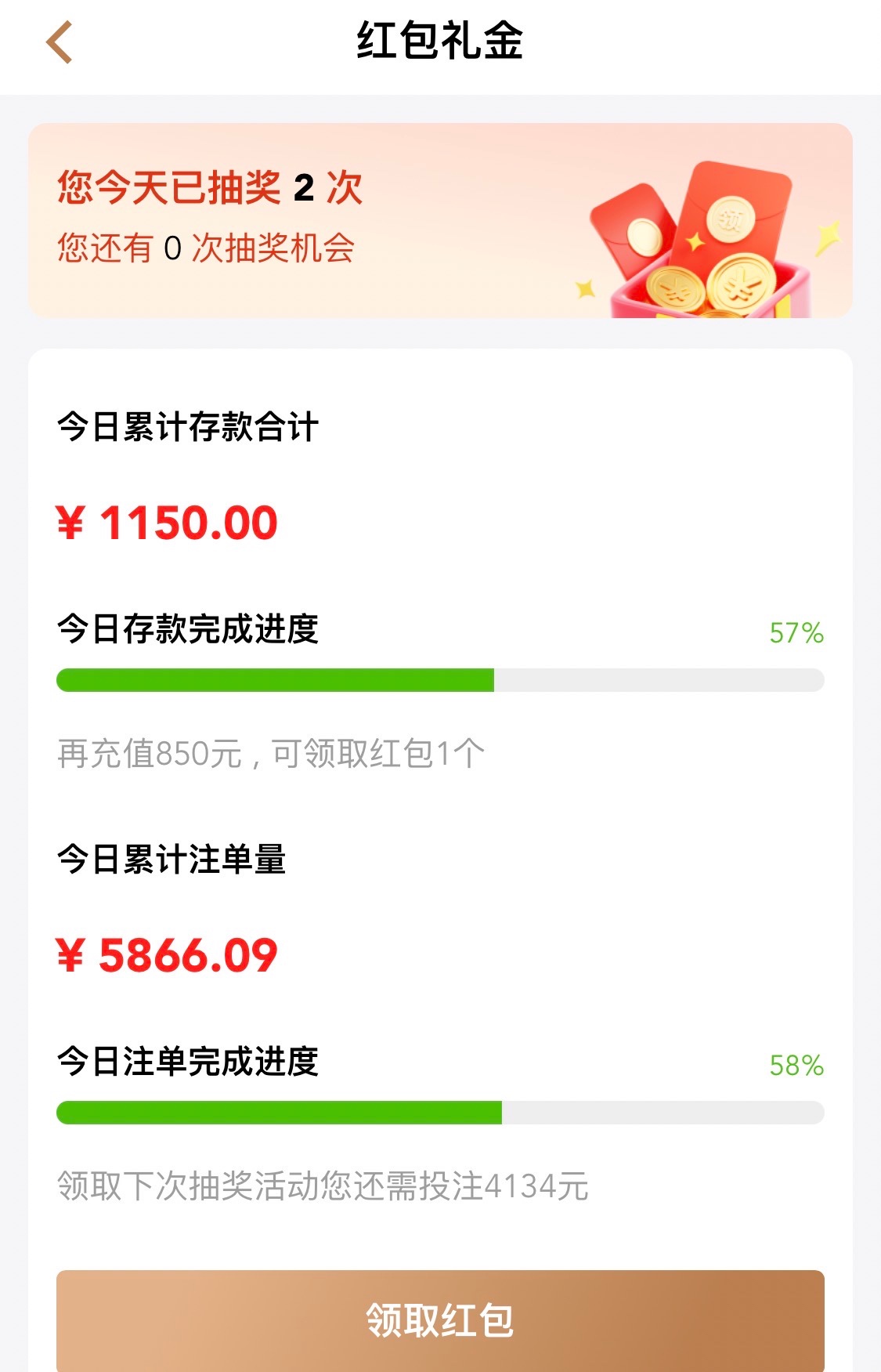Tap the 57% deposit progress percentage
The width and height of the screenshot is (881, 1372).
click(x=796, y=633)
